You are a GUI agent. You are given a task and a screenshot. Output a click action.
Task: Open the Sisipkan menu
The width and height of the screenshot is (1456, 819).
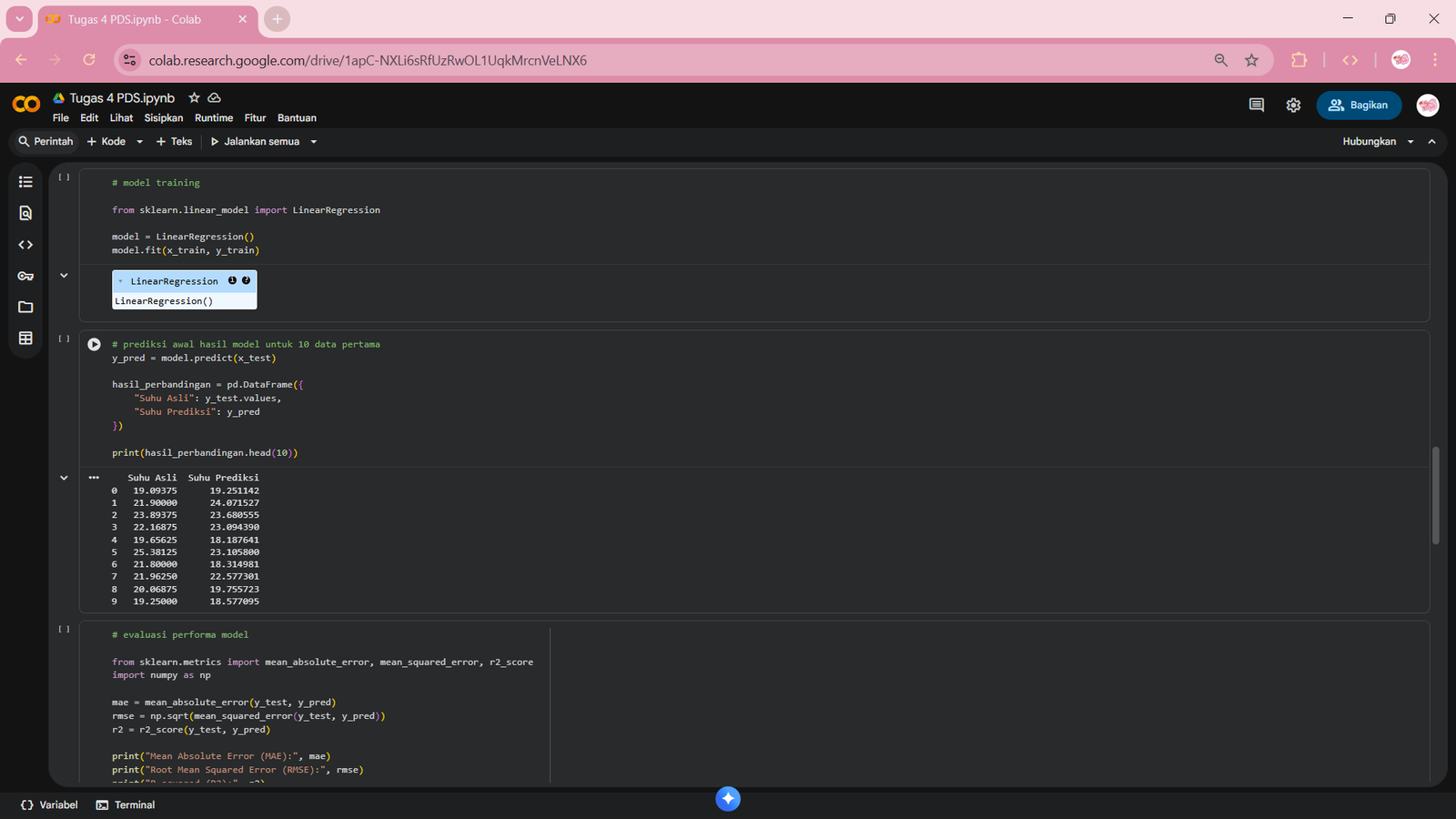tap(163, 118)
